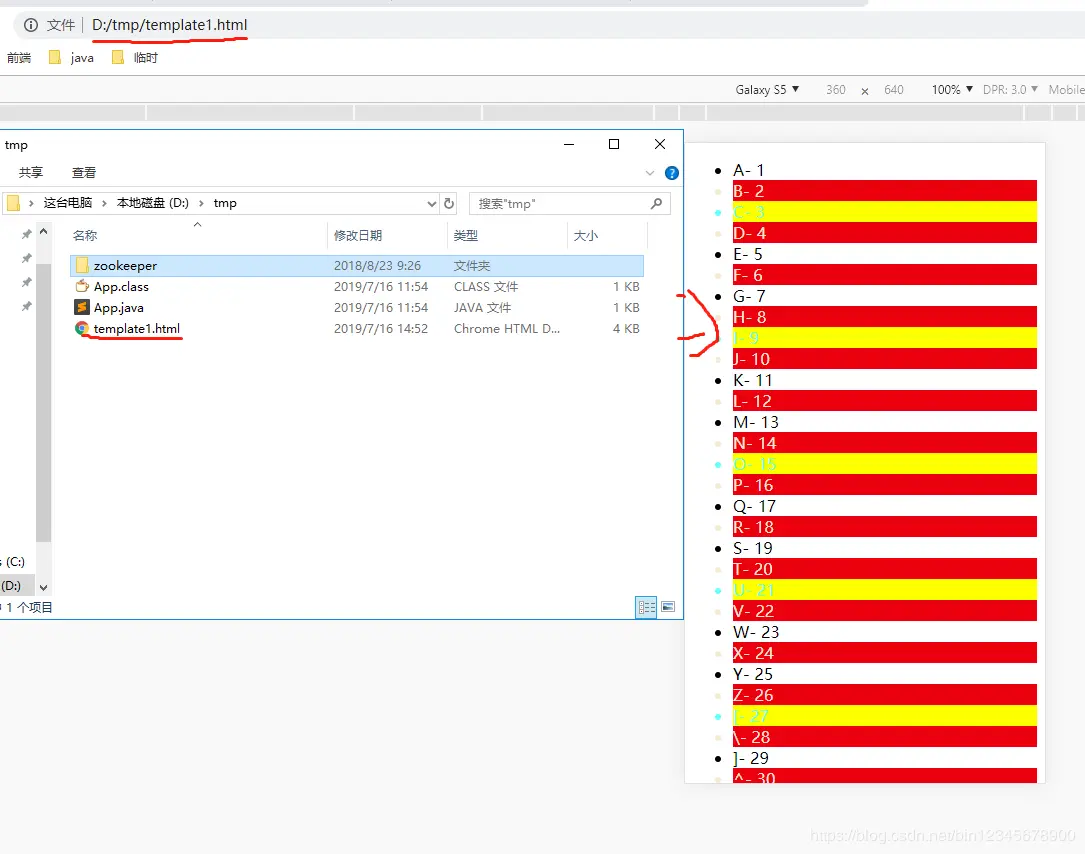The width and height of the screenshot is (1085, 854).
Task: Maximize the tmp Explorer window
Action: (614, 144)
